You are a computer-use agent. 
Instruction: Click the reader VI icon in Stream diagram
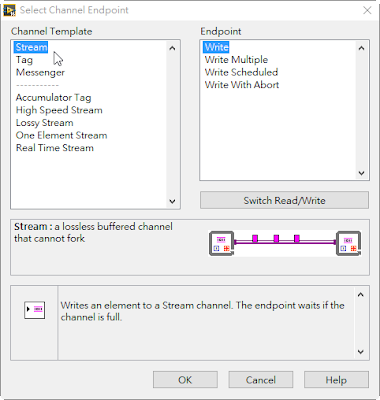point(349,244)
